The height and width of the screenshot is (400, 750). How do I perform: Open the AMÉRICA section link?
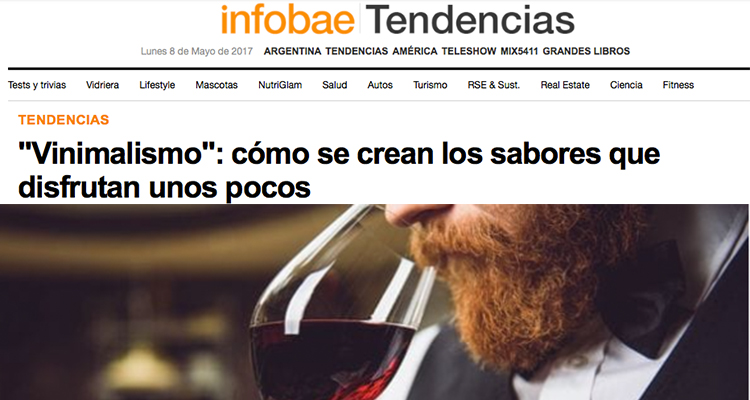[x=415, y=51]
